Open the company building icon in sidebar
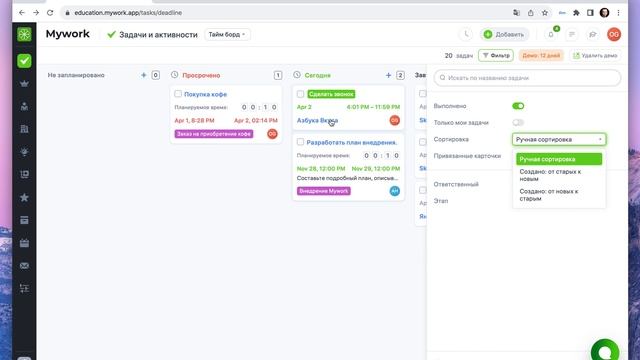 24,129
